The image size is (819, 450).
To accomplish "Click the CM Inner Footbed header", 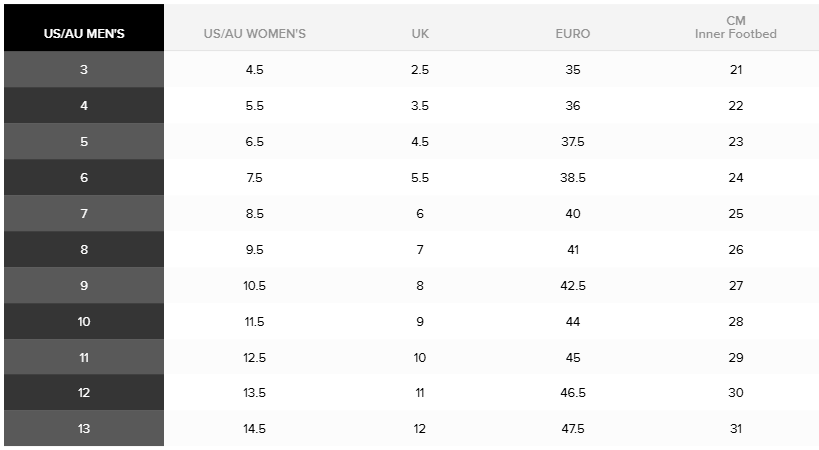I will coord(736,27).
